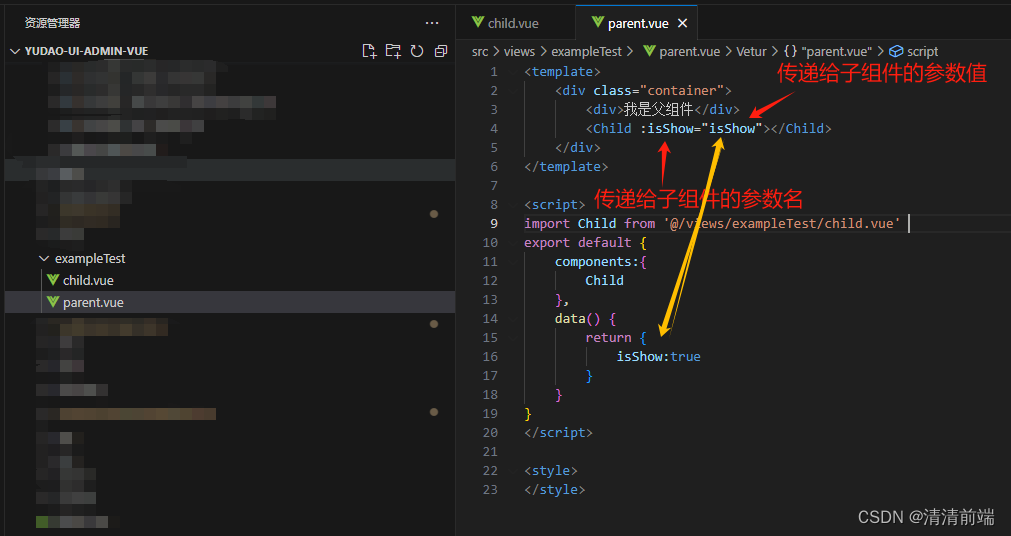
Task: Click the parent.vue breadcrumb with Vue icon
Action: pyautogui.click(x=682, y=52)
